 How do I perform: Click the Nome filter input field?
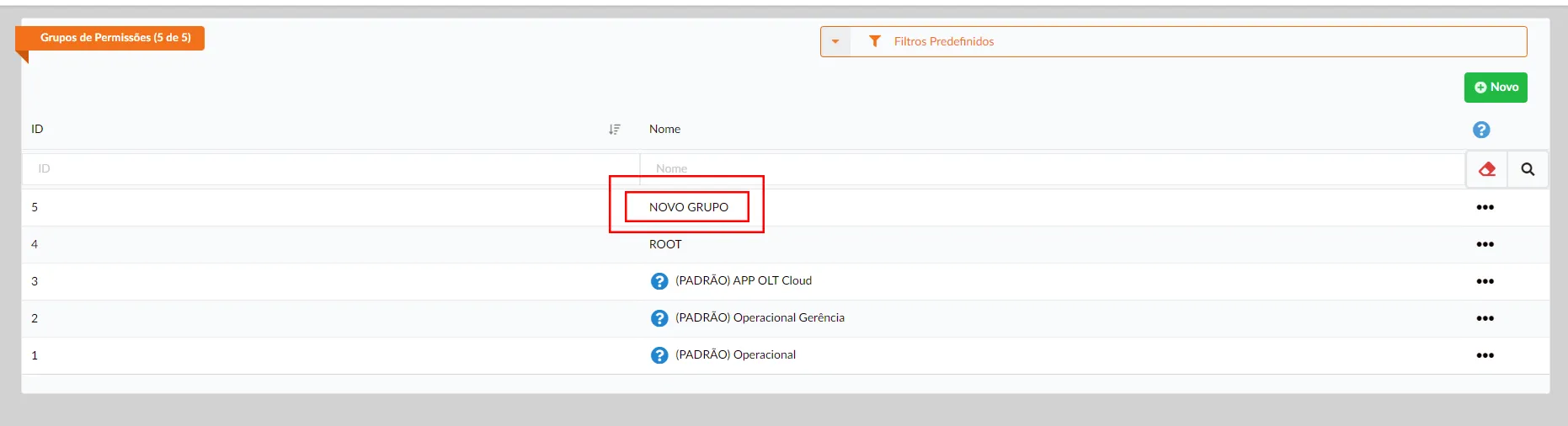coord(1053,169)
